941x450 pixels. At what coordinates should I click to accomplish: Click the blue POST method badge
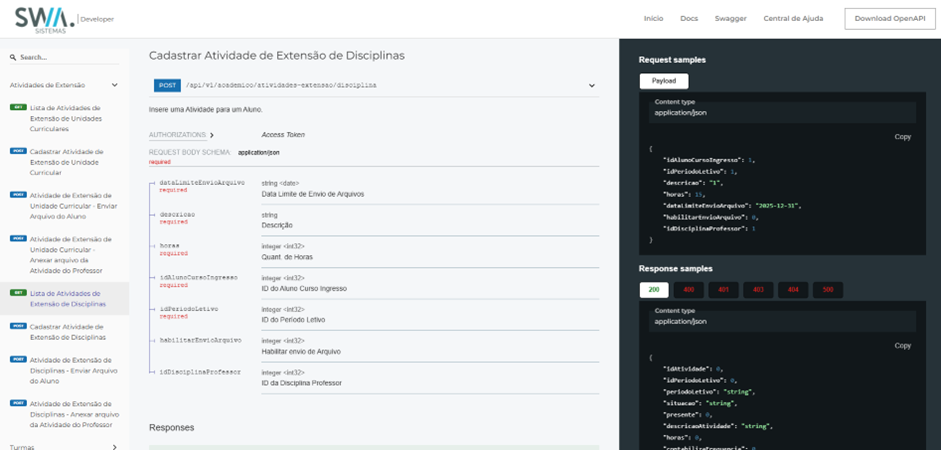click(167, 86)
